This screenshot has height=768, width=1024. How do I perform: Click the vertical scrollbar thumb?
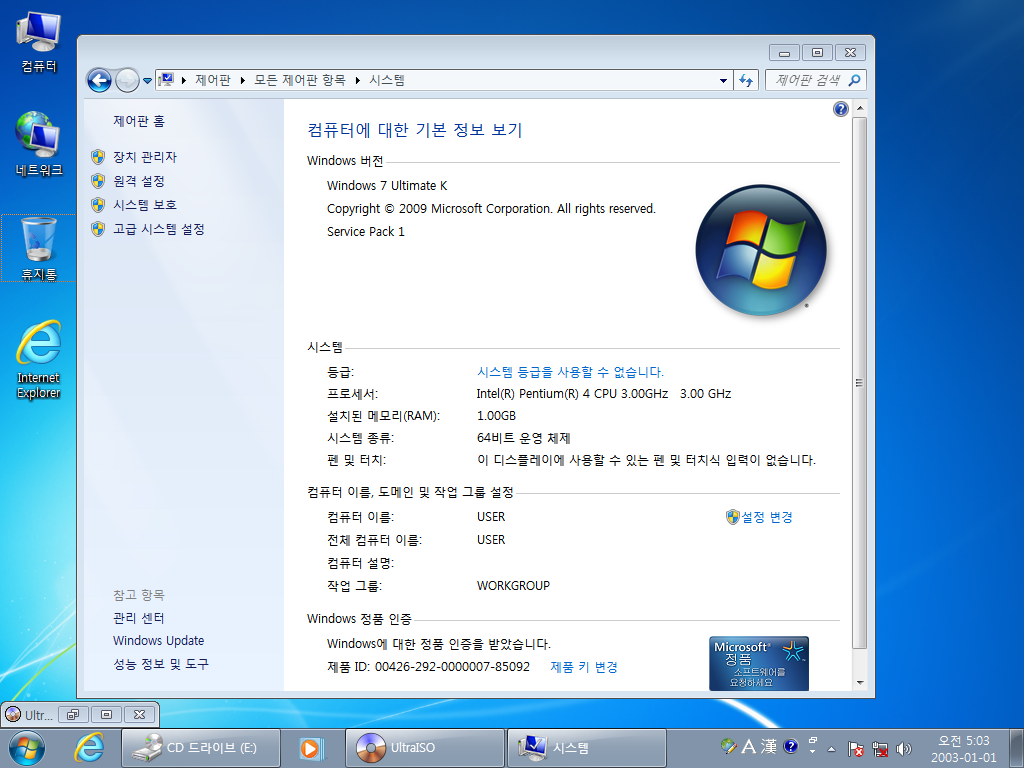point(860,383)
